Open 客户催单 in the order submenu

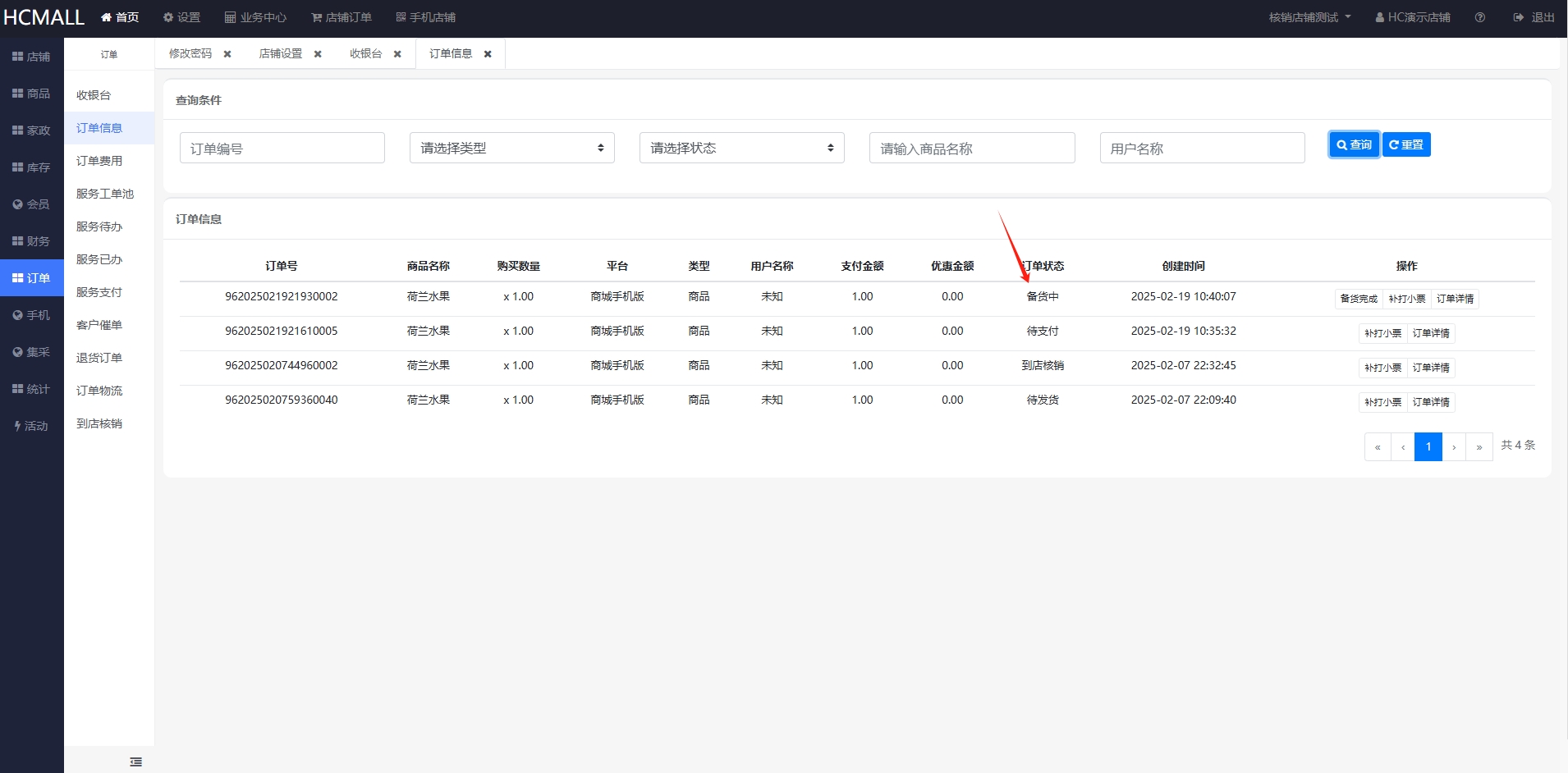109,325
